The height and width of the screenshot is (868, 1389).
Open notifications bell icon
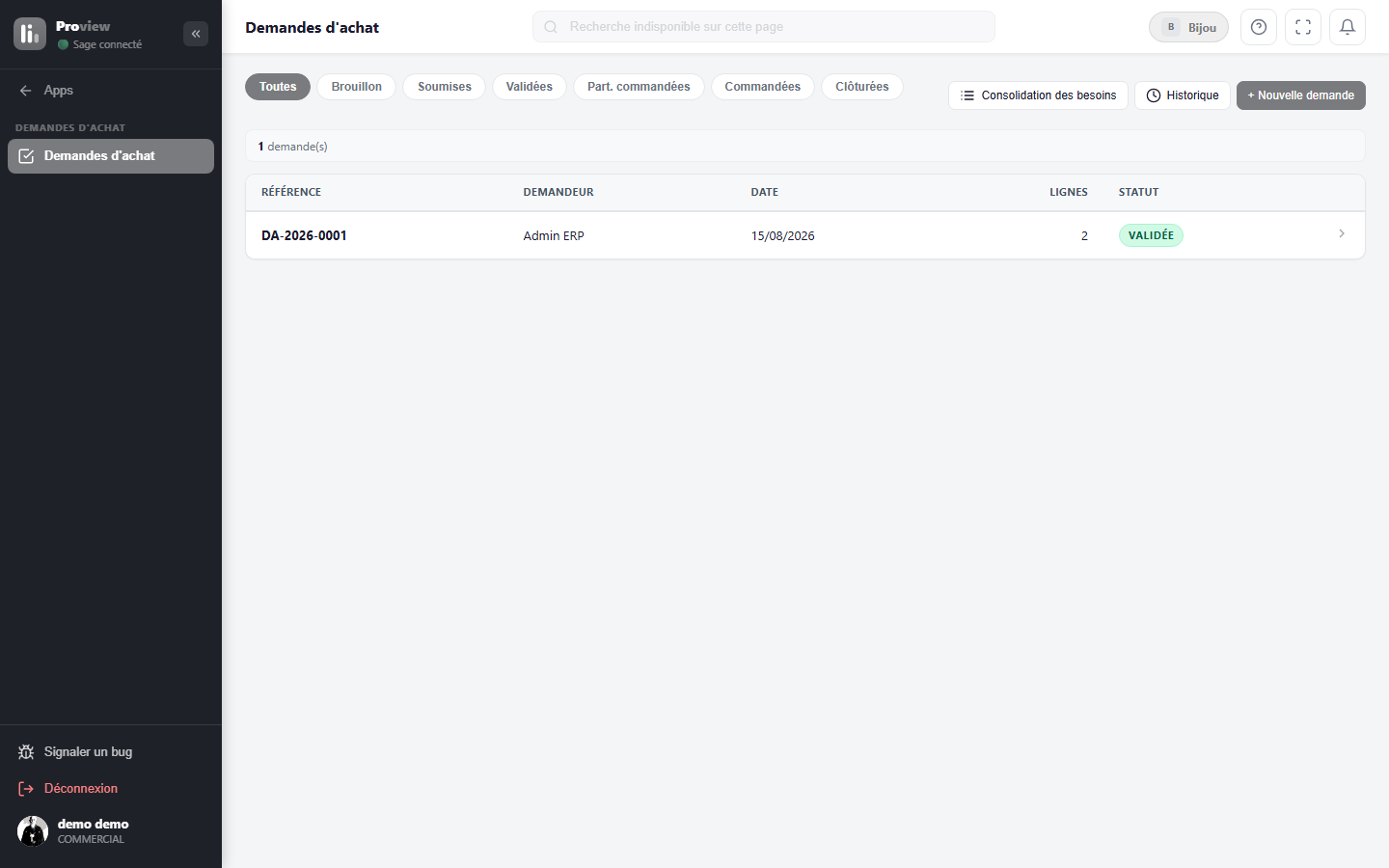point(1348,27)
